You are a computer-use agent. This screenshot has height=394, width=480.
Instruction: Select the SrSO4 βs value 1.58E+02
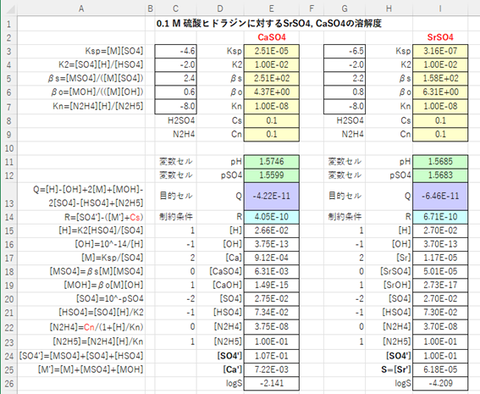(440, 78)
